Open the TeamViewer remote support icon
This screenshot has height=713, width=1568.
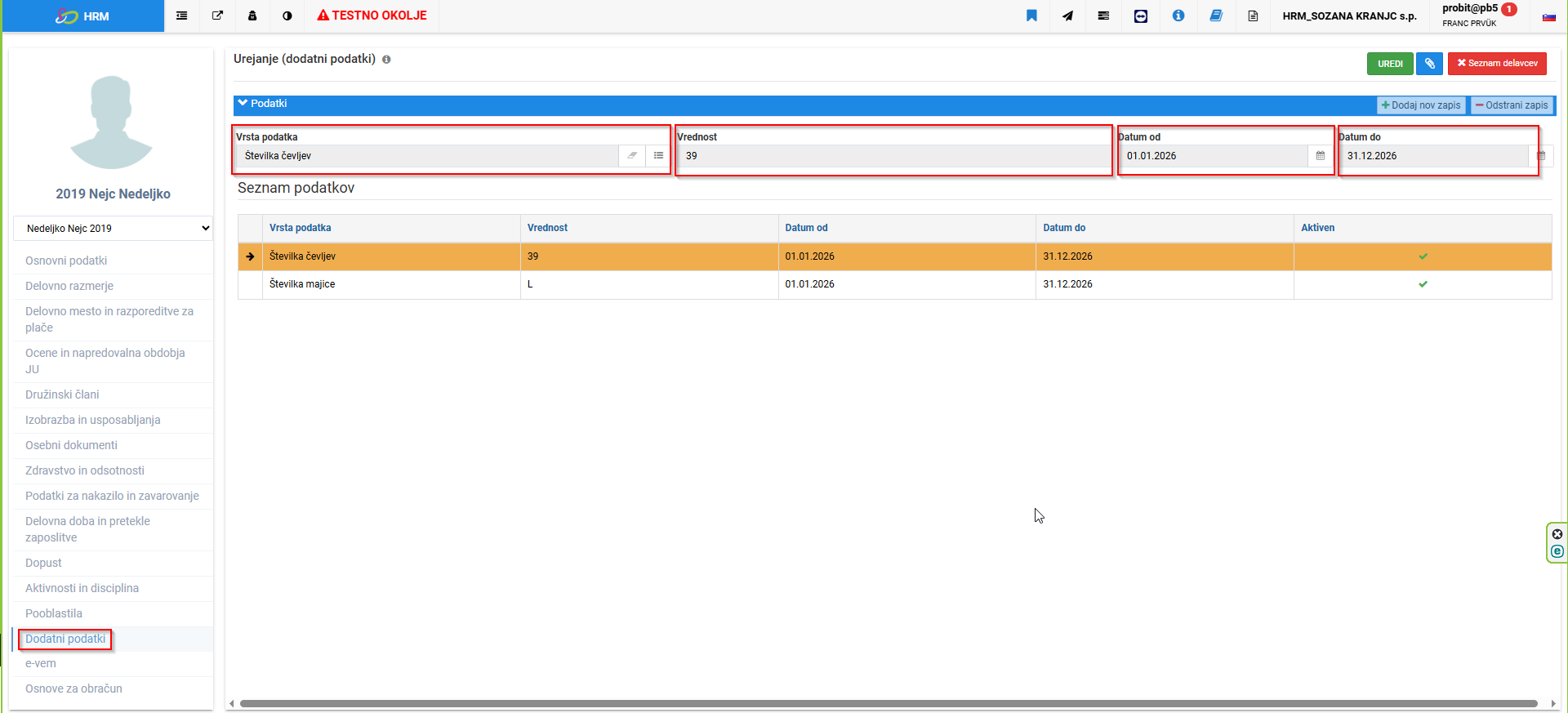1141,16
